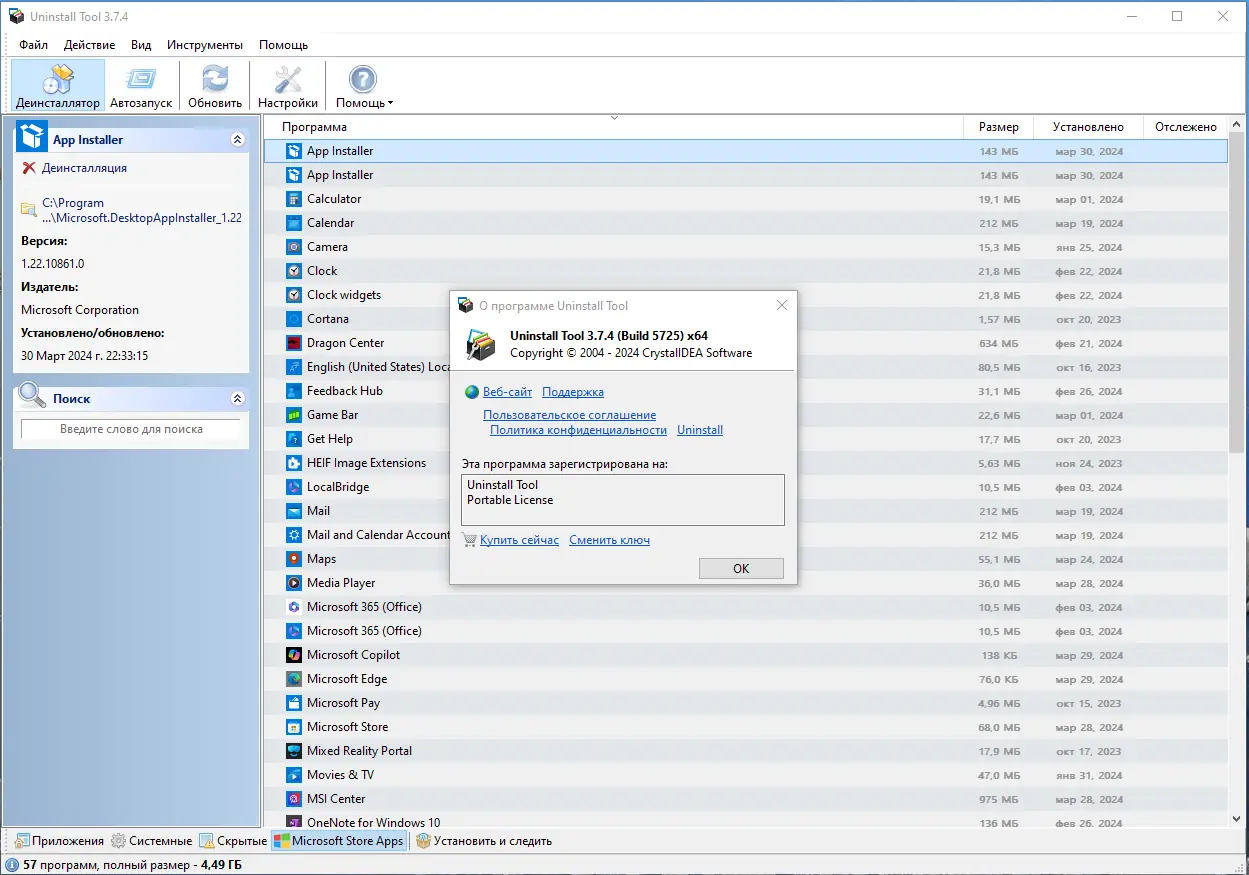Click the Game Bar app icon
The width and height of the screenshot is (1249, 875).
(293, 415)
